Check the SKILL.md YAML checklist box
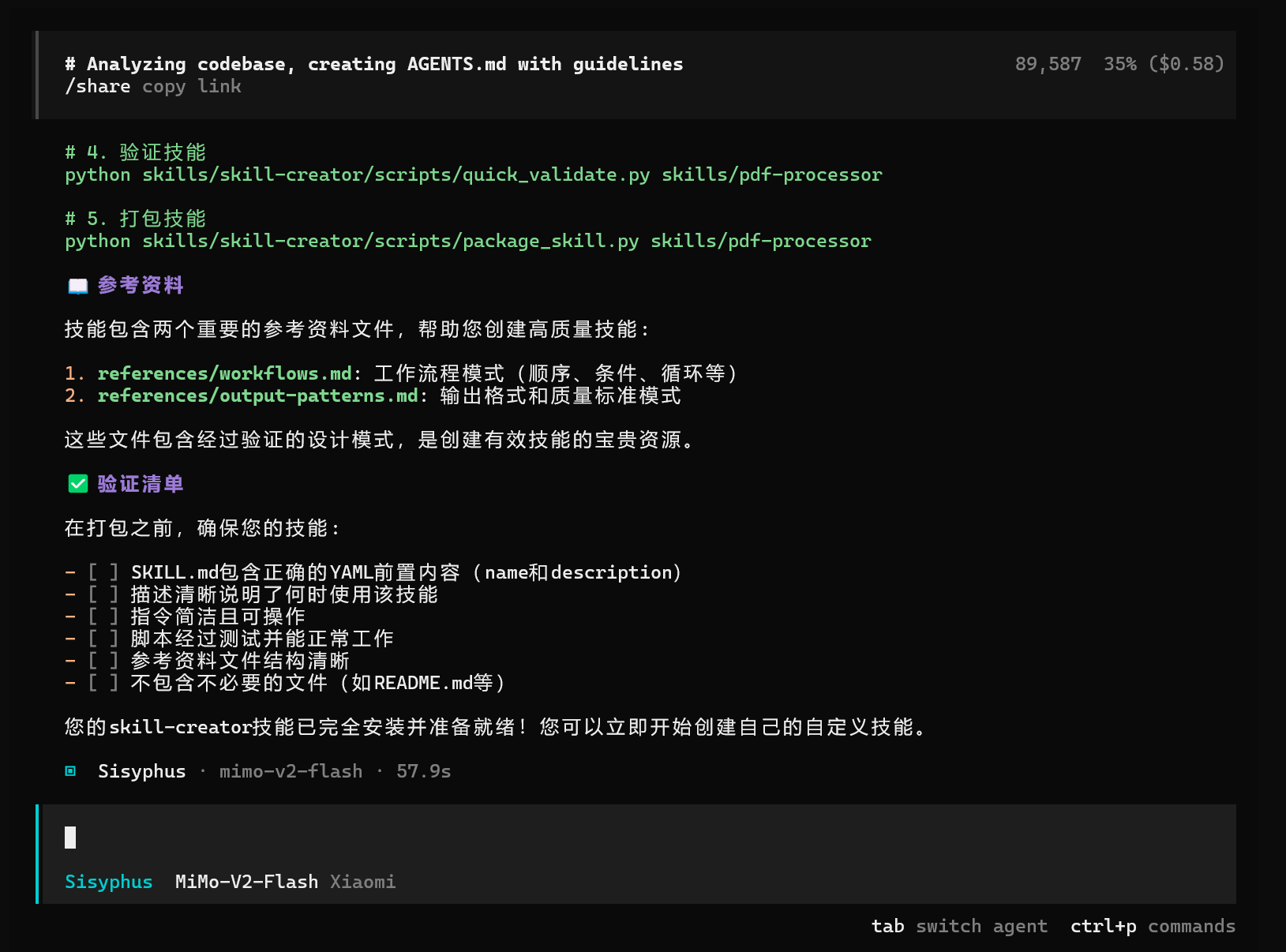 103,572
